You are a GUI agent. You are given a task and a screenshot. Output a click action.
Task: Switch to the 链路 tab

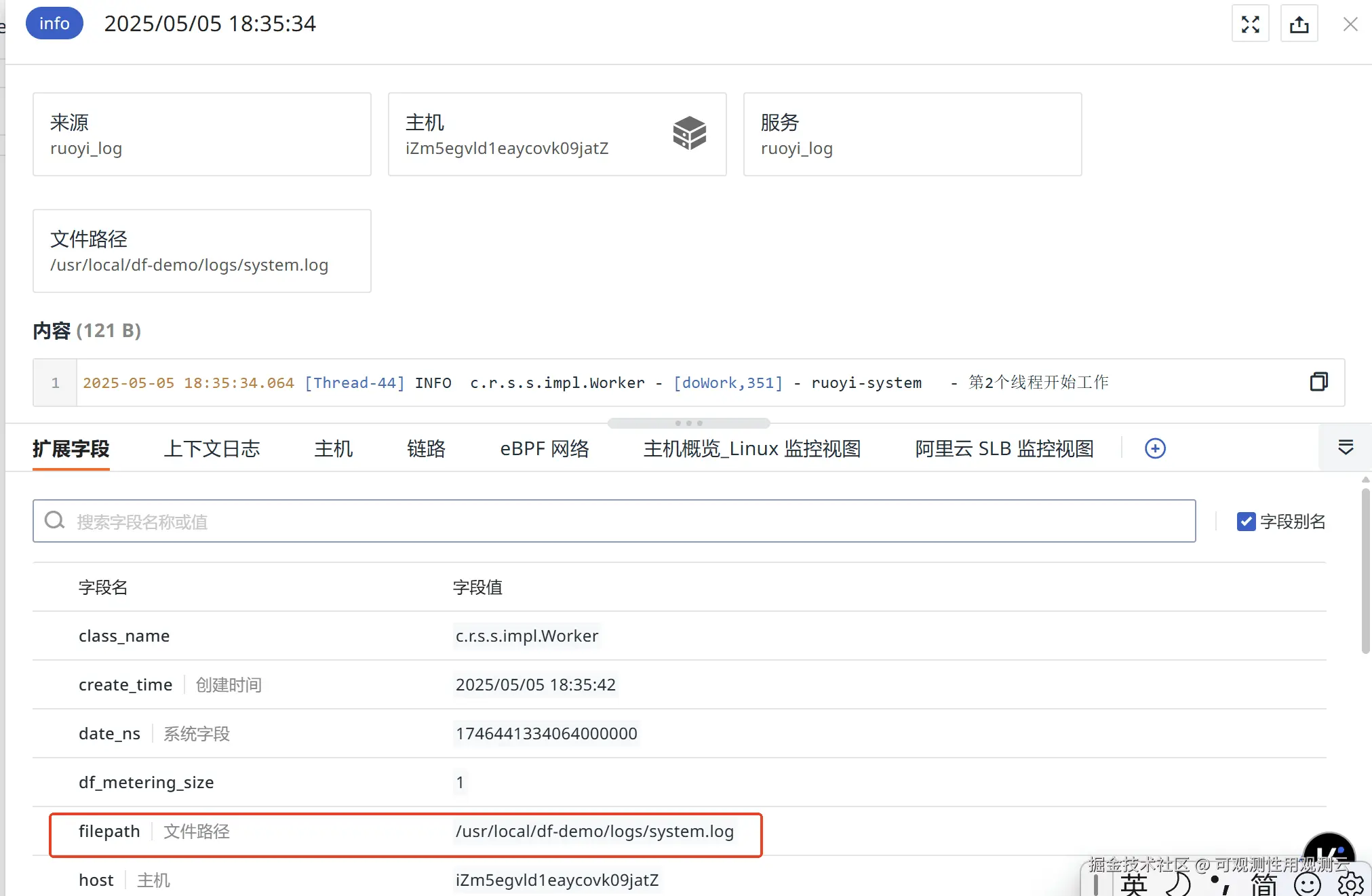(x=426, y=448)
